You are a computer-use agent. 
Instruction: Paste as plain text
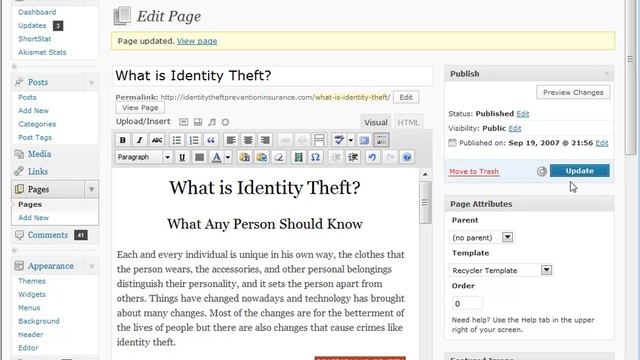[244, 157]
